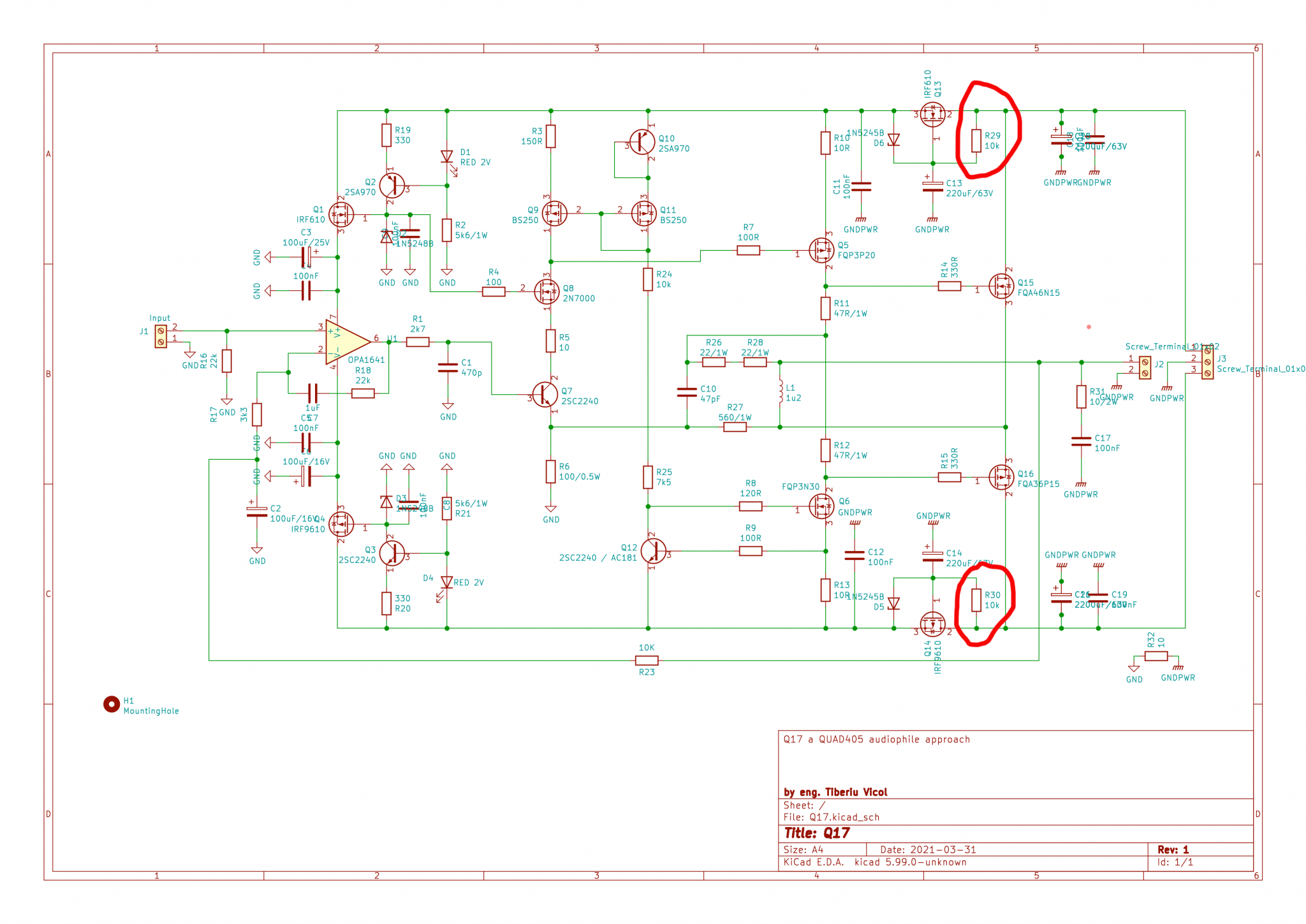Screen dimensions: 1306x924
Task: Click transistor Q10 2SA970 symbol
Action: (x=642, y=142)
